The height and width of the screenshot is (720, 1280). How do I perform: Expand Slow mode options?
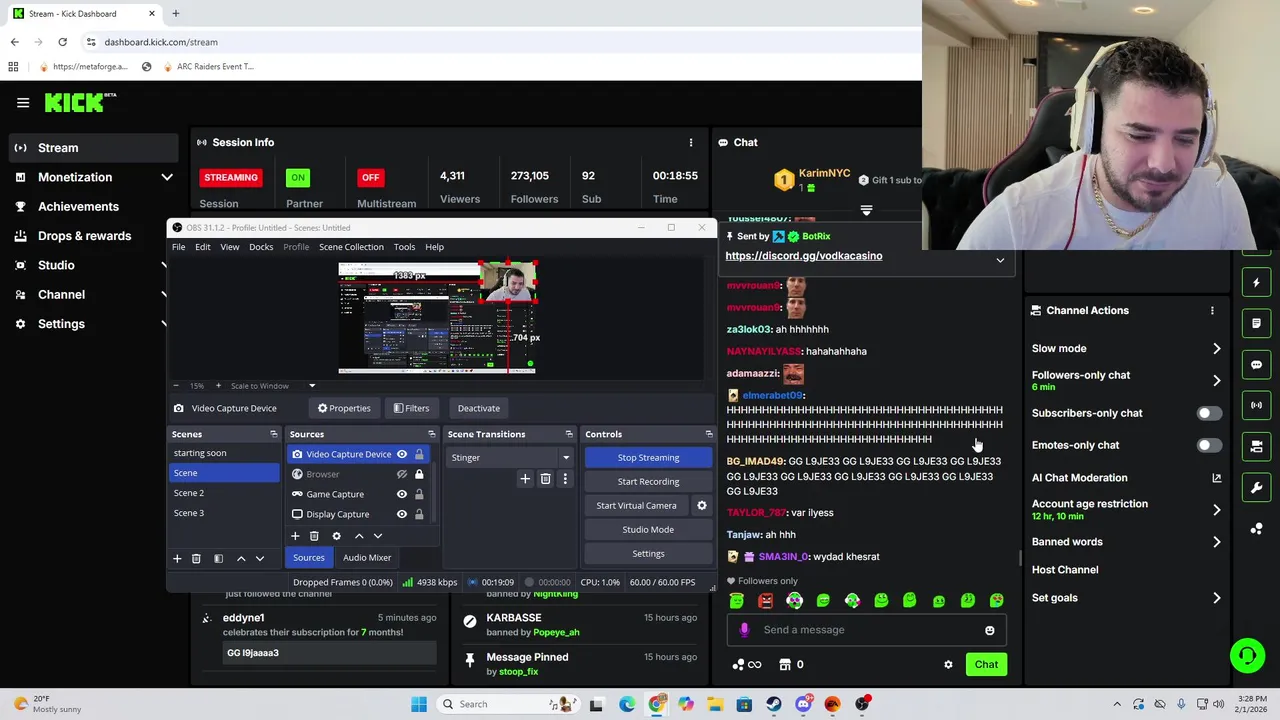[1216, 349]
